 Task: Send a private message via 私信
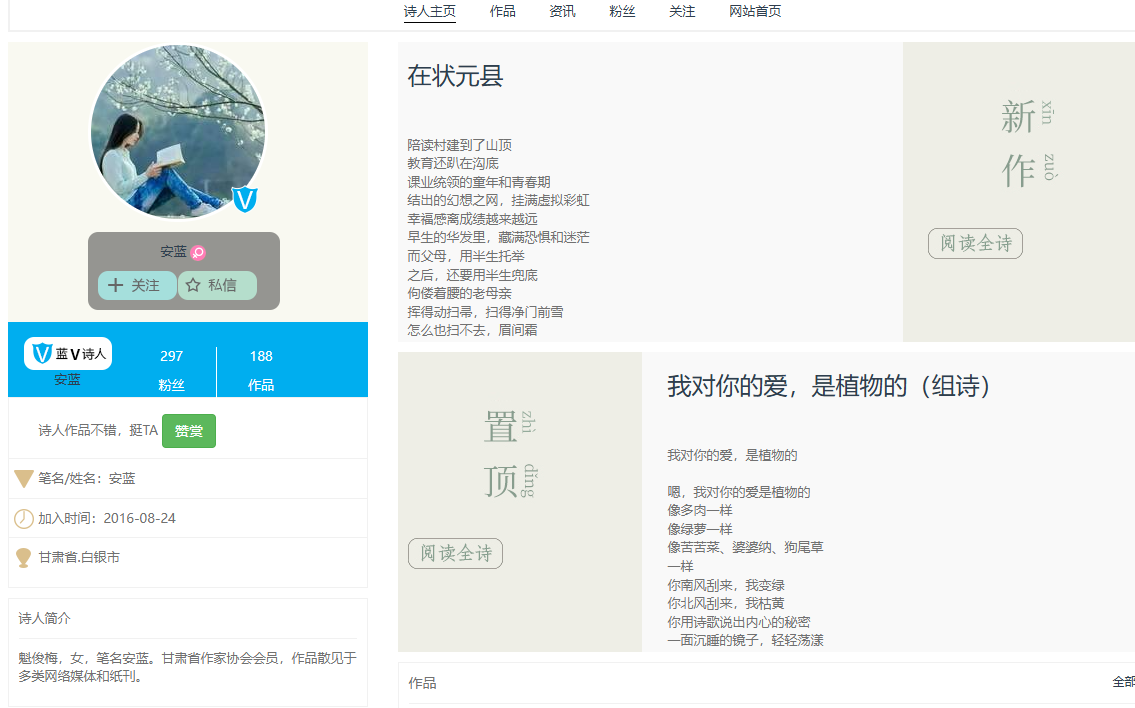[218, 286]
